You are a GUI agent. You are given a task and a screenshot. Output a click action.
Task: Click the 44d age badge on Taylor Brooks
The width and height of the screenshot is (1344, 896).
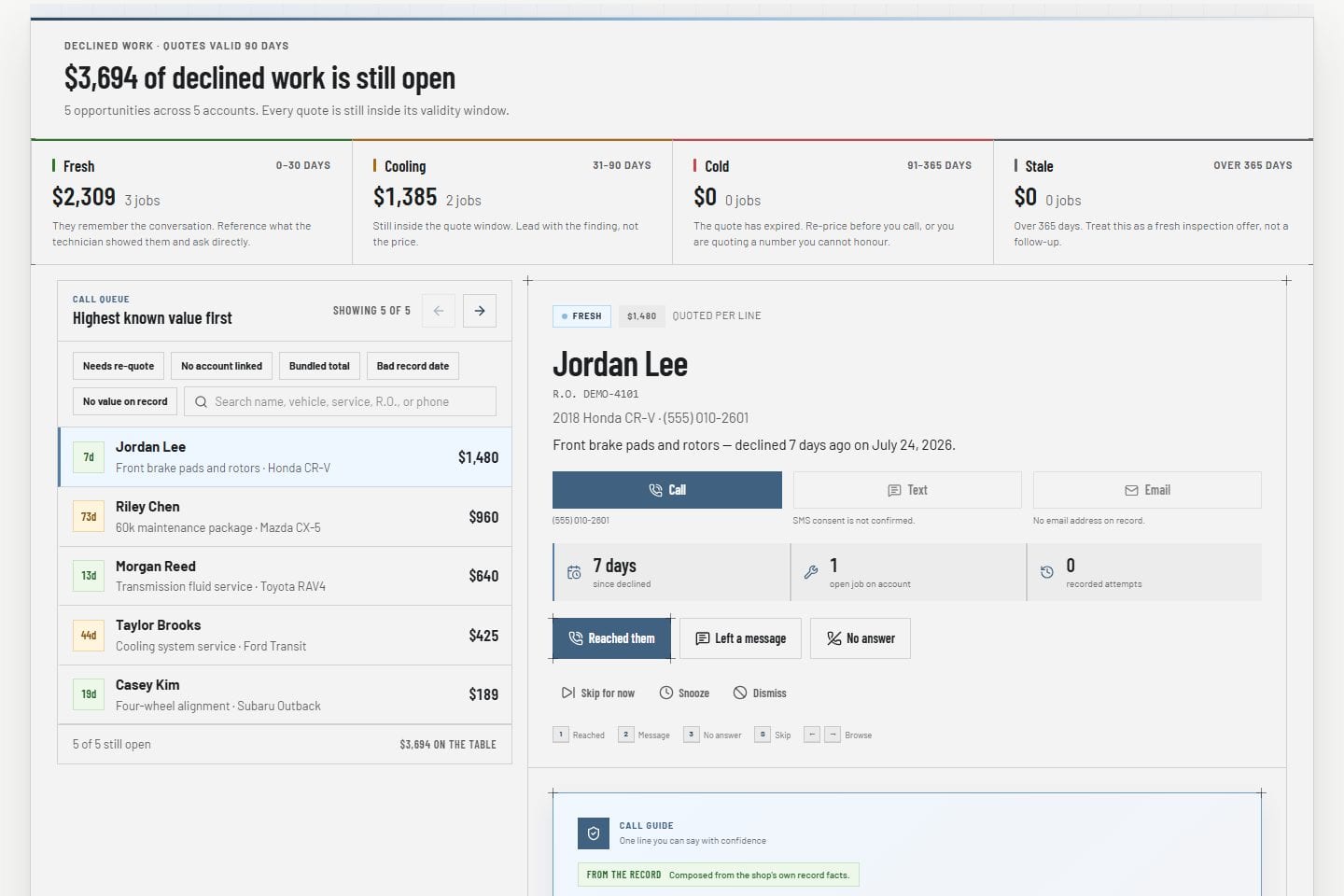coord(89,636)
